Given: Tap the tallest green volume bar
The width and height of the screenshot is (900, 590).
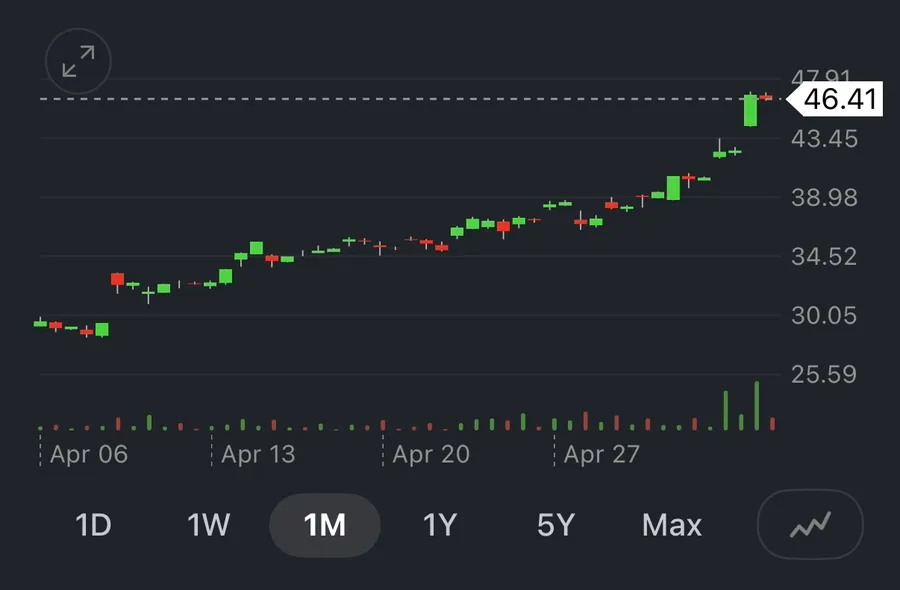Looking at the screenshot, I should coord(757,406).
